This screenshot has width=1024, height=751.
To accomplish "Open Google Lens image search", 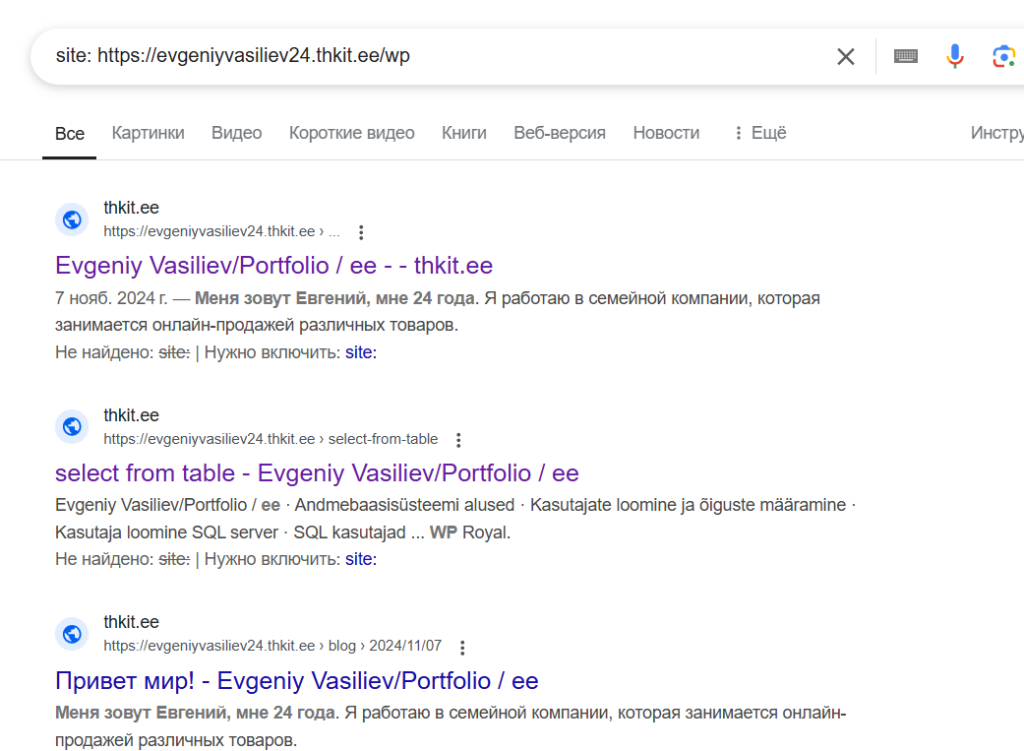I will [1004, 57].
